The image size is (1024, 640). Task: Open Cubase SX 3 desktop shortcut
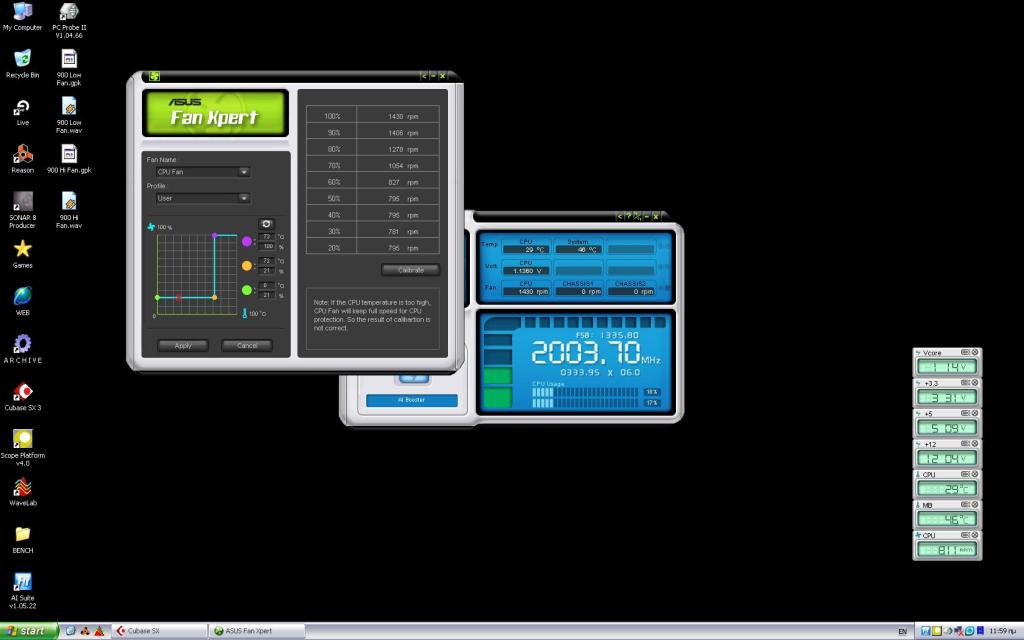22,396
